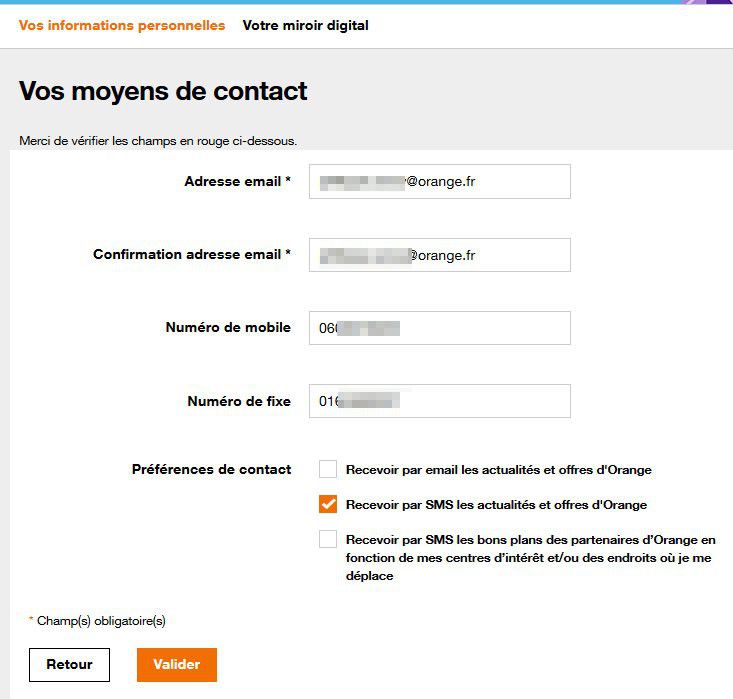
Task: Click the "Préférences de contact" label
Action: [x=211, y=469]
